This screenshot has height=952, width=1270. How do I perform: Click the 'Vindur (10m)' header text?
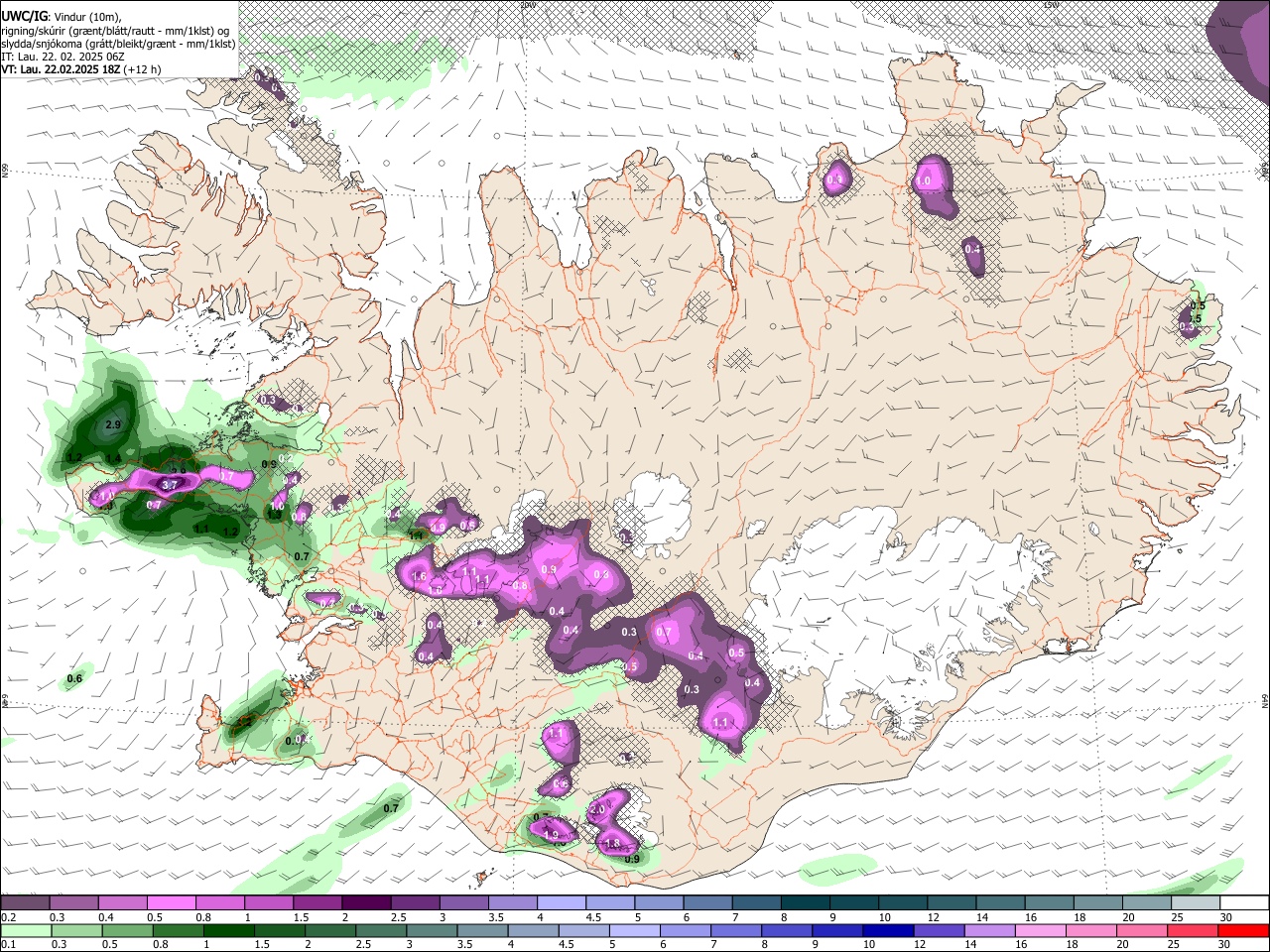coord(86,17)
